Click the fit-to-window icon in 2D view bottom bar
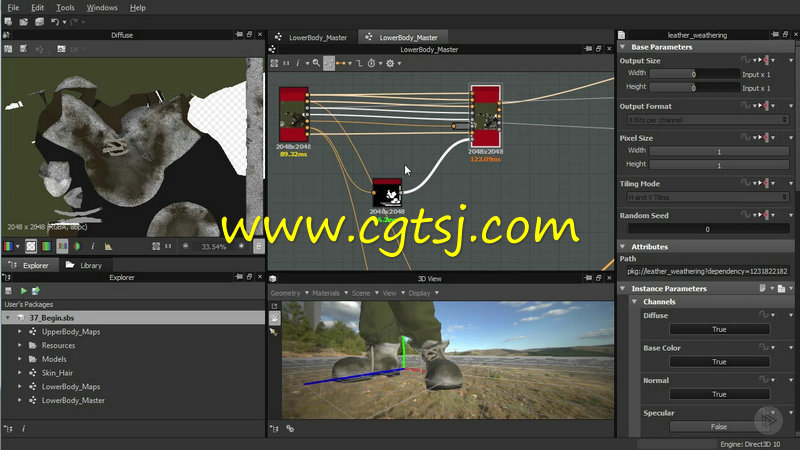The height and width of the screenshot is (450, 800). (x=156, y=246)
